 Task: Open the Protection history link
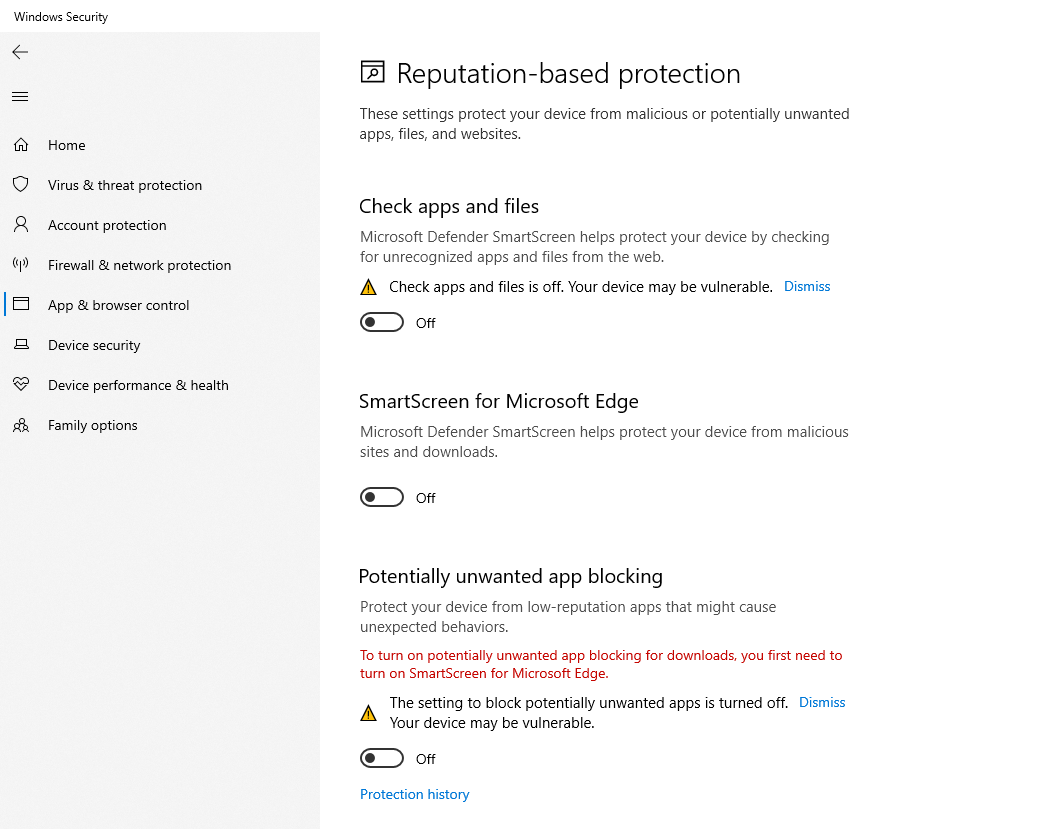(414, 794)
